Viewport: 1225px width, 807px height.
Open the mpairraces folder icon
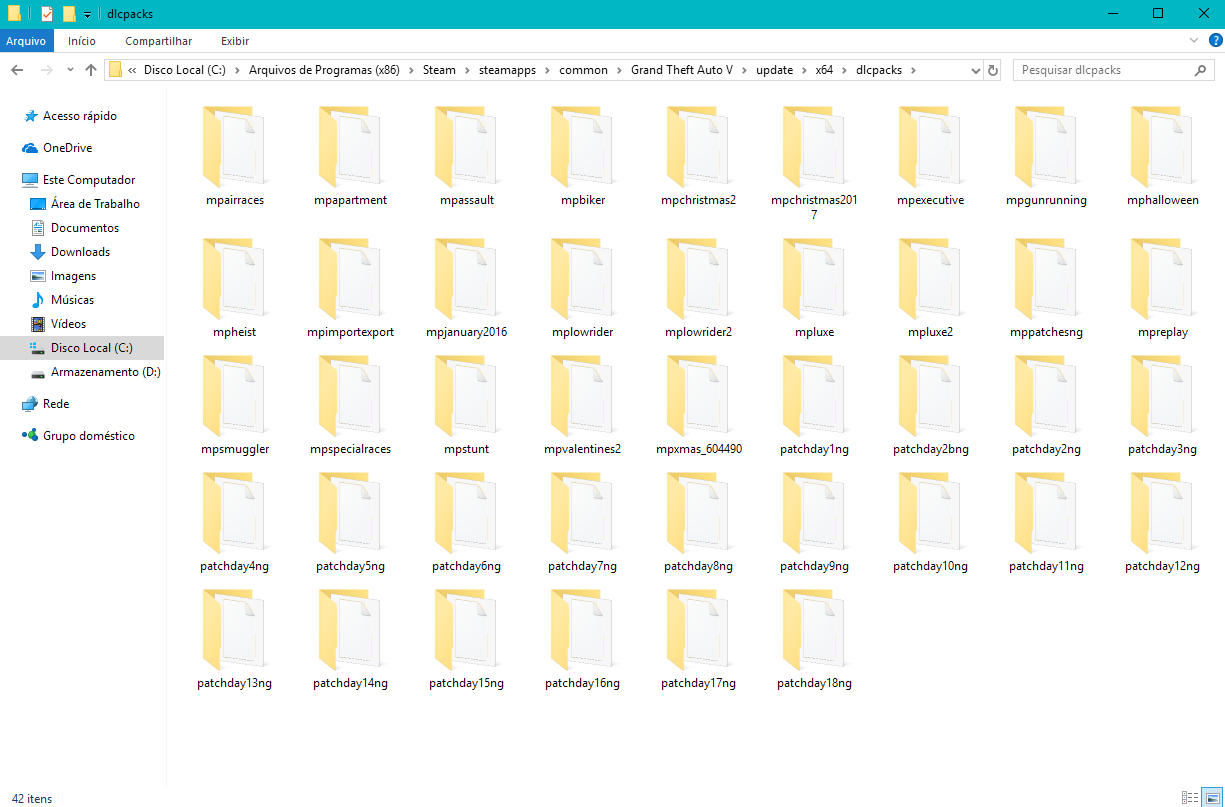coord(234,146)
